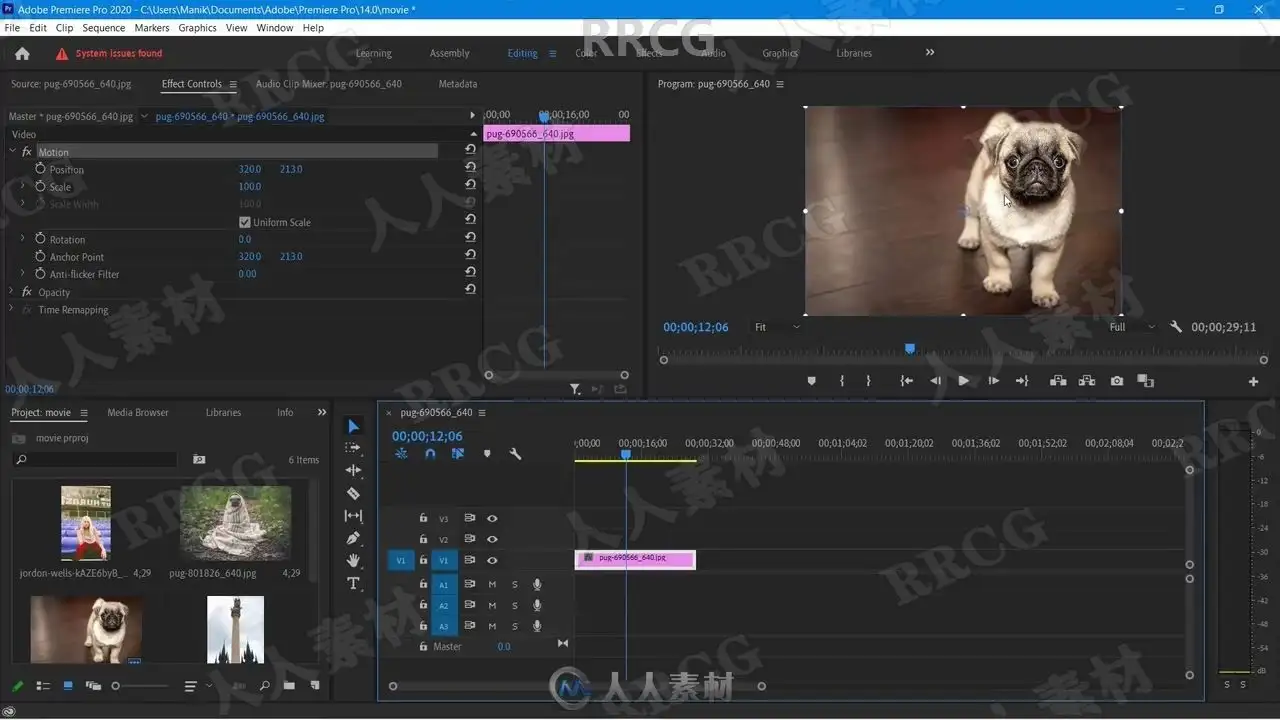
Task: Click the System issues found warning
Action: (118, 54)
